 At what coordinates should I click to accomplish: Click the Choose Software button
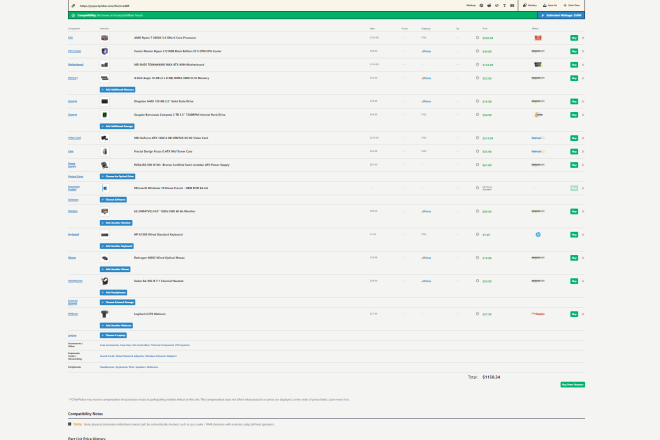(113, 200)
